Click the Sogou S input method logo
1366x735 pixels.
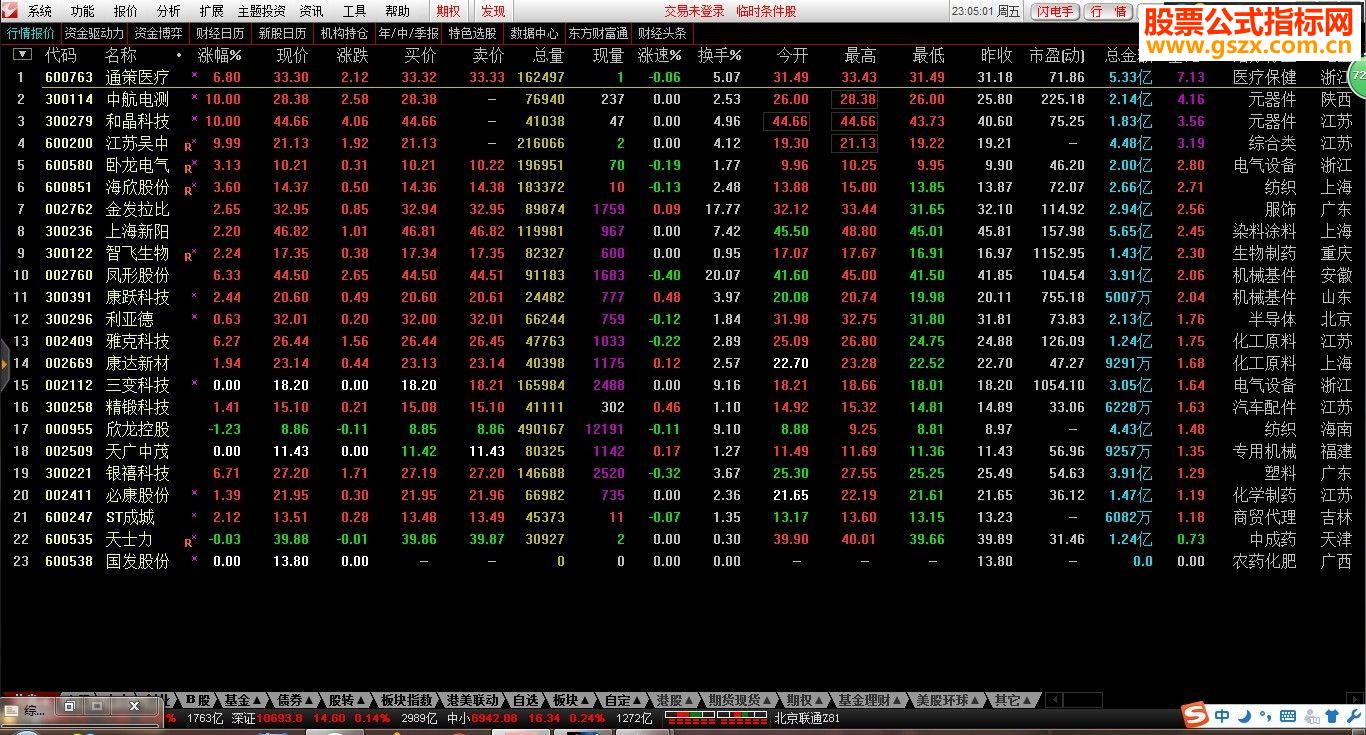[x=1194, y=715]
